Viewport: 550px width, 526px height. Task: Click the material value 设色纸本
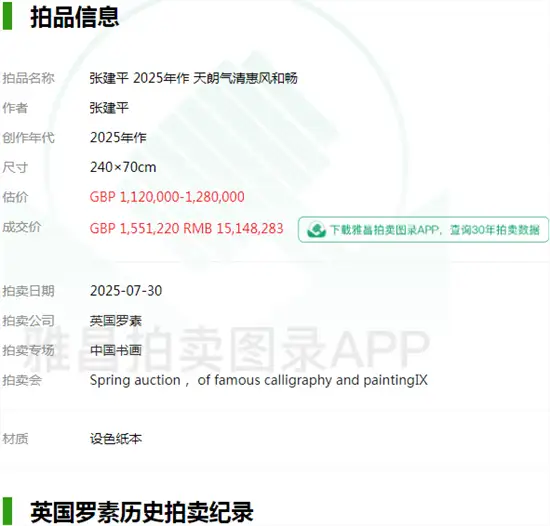(116, 439)
